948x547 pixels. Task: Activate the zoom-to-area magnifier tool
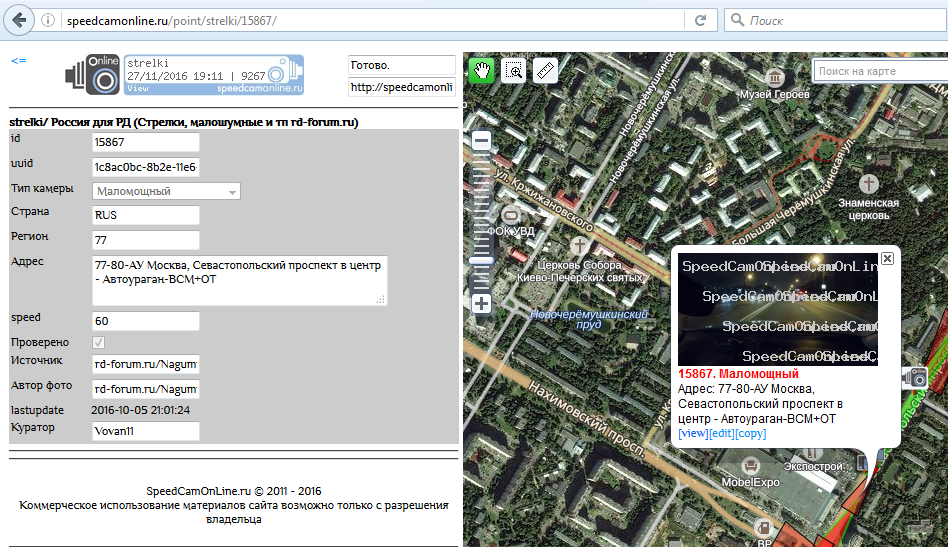pos(514,70)
